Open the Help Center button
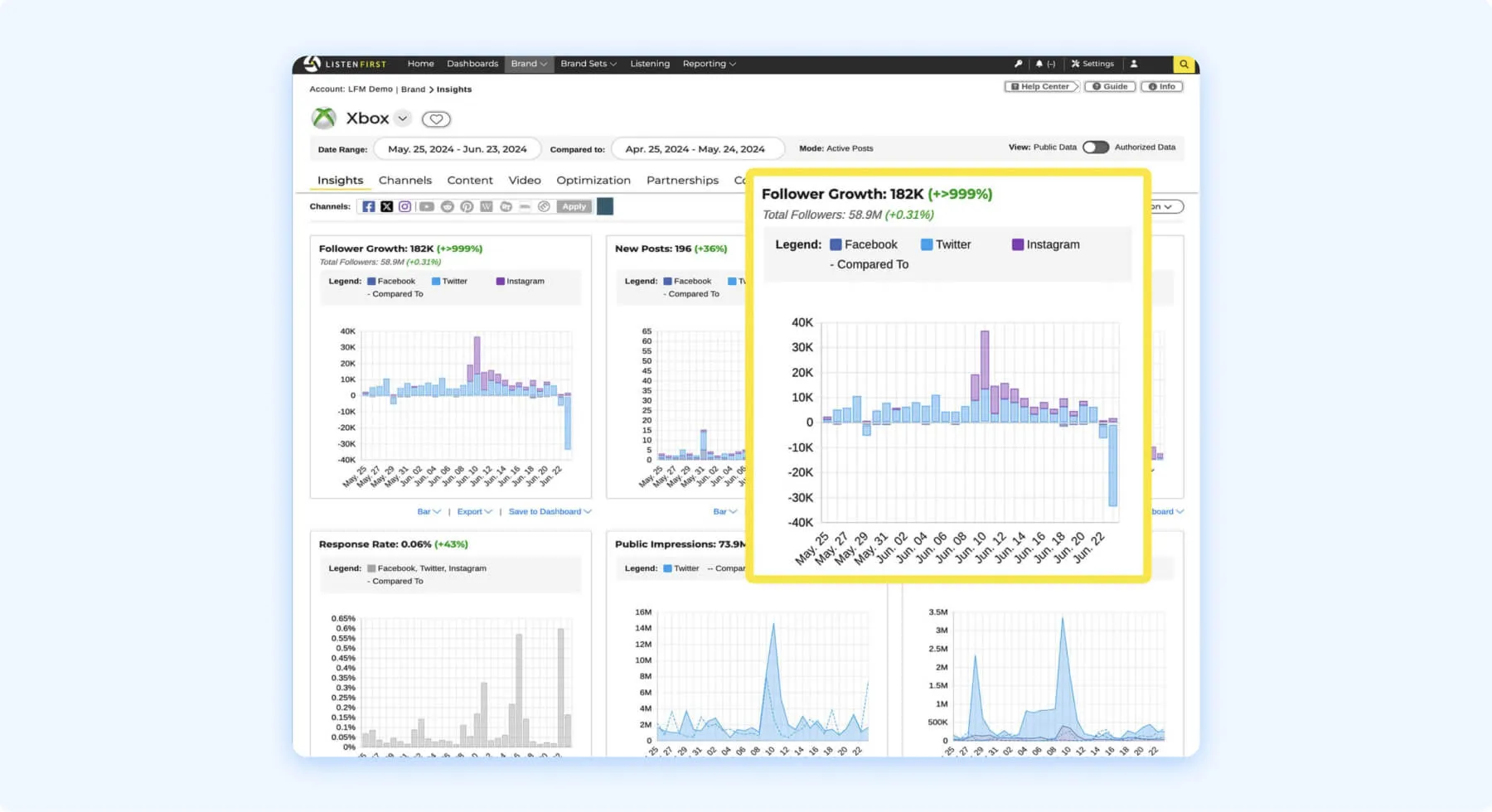This screenshot has height=812, width=1492. coord(1041,86)
